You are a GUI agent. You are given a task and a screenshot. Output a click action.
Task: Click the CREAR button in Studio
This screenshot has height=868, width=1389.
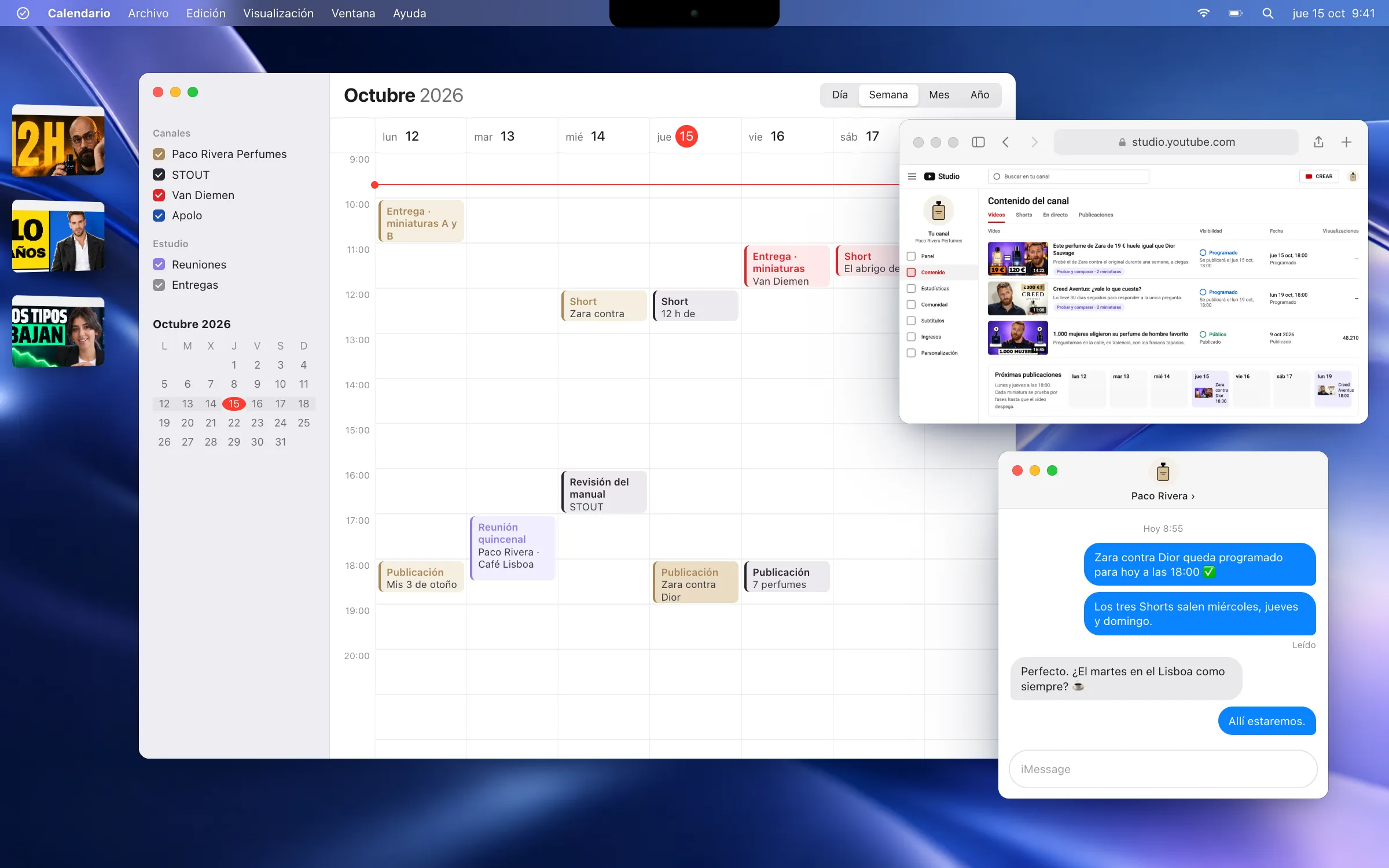point(1319,176)
